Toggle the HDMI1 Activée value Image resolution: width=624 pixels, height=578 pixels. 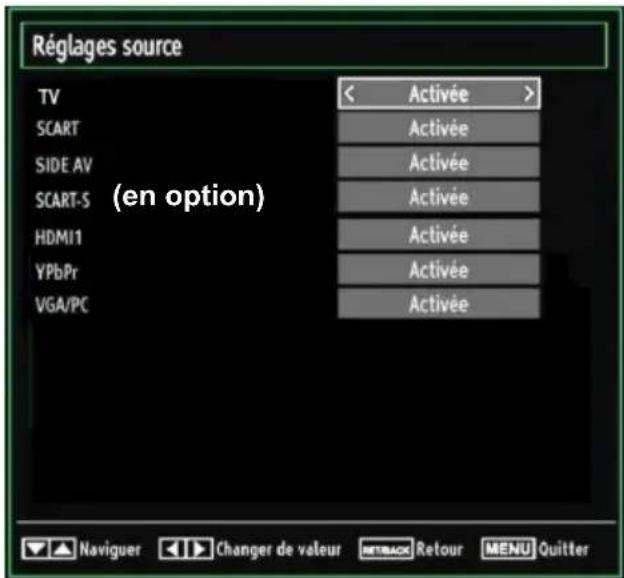pos(439,235)
